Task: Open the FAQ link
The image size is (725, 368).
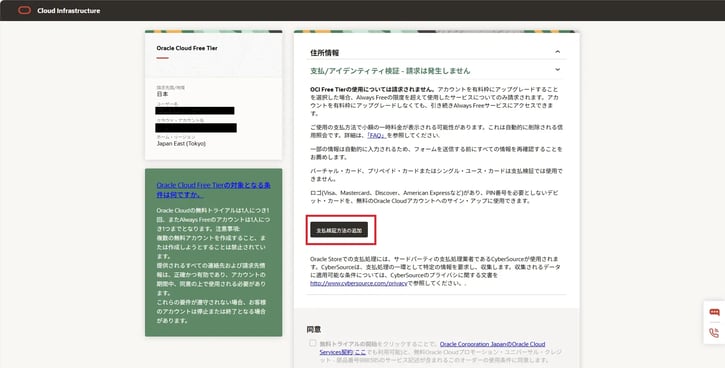Action: pyautogui.click(x=377, y=135)
